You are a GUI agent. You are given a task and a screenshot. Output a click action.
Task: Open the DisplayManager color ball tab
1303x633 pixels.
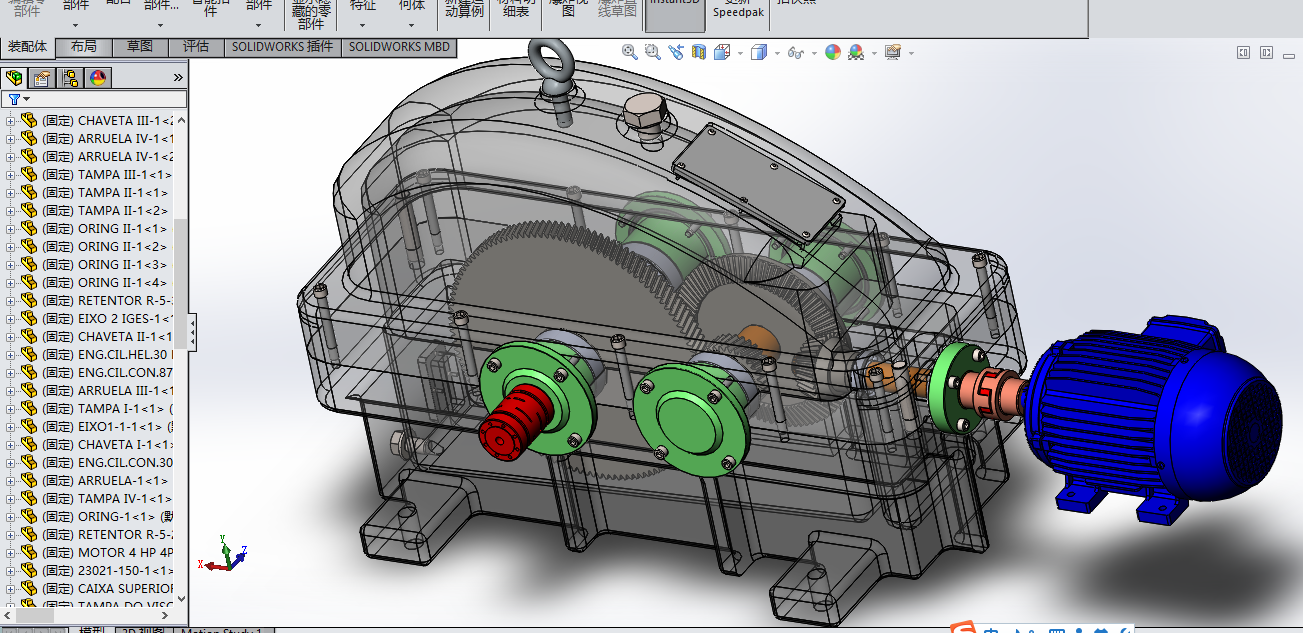(98, 78)
